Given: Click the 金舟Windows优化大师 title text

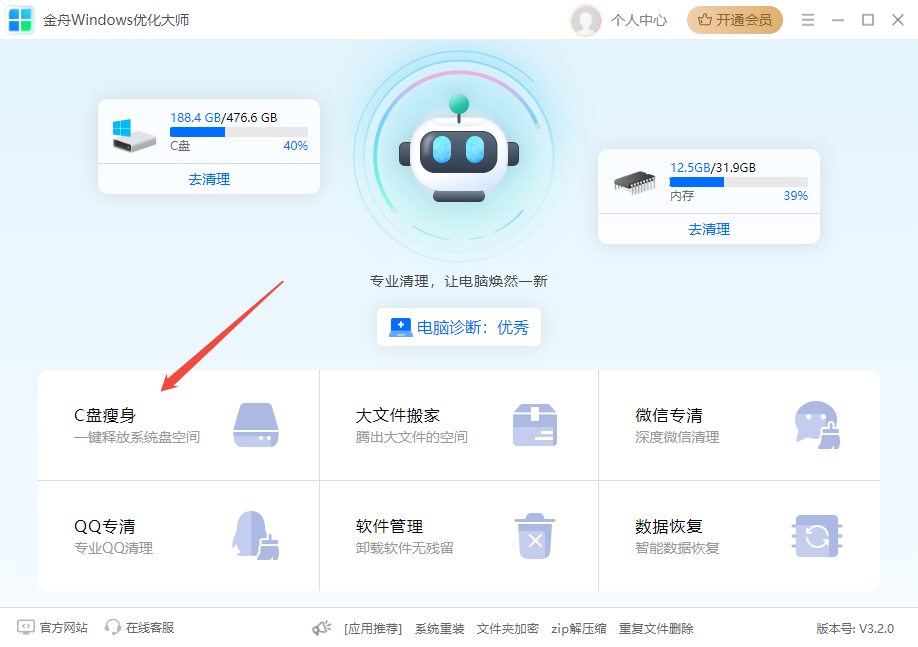Looking at the screenshot, I should 116,20.
